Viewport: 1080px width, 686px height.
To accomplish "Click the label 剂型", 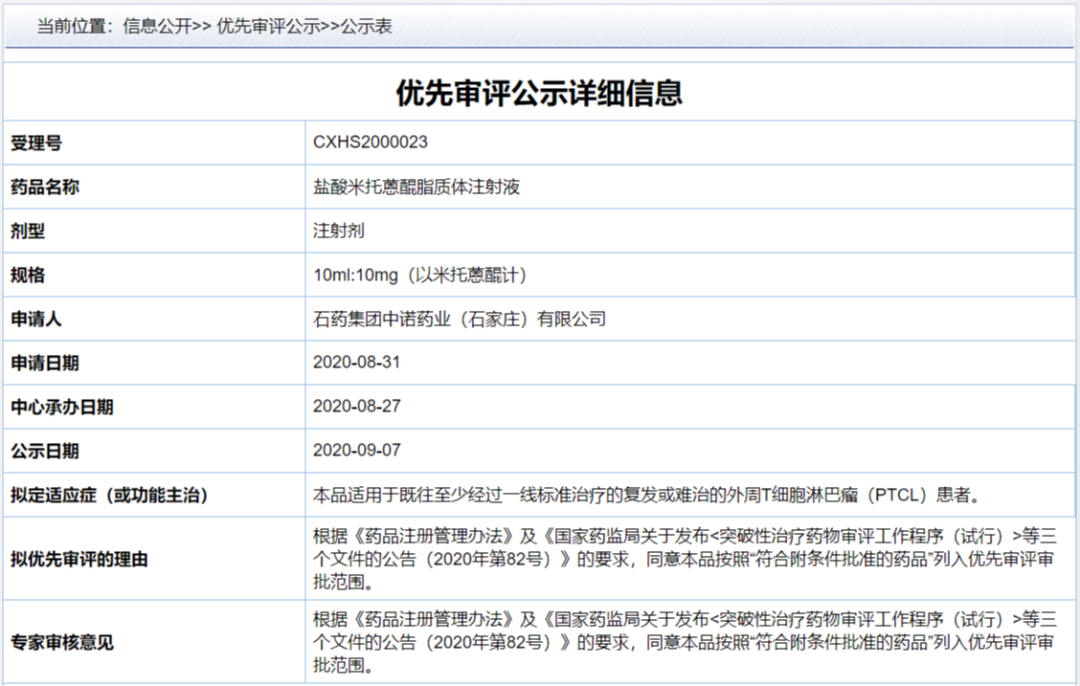I will pos(28,231).
